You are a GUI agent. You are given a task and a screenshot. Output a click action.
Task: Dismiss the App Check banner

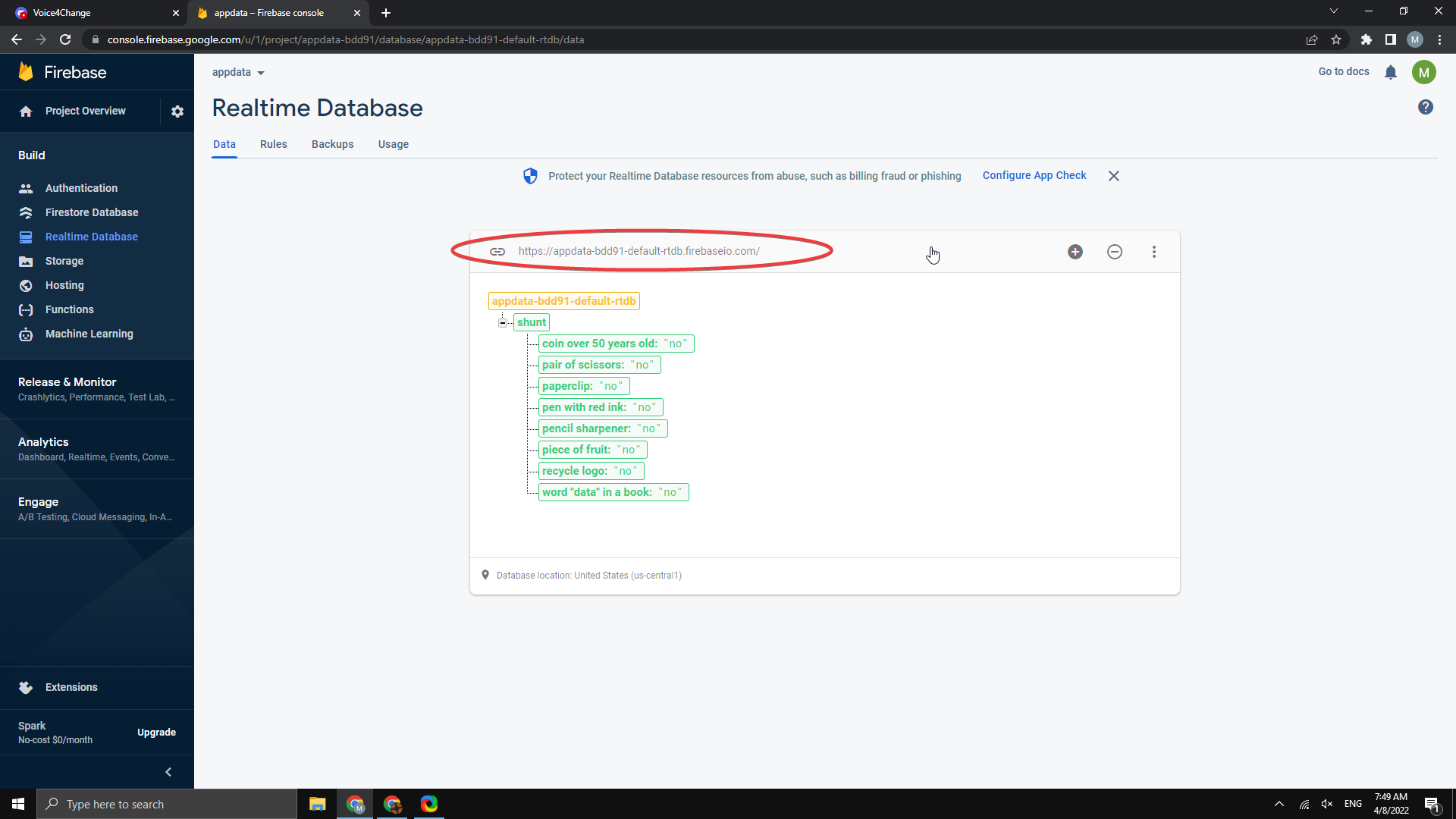coord(1114,176)
